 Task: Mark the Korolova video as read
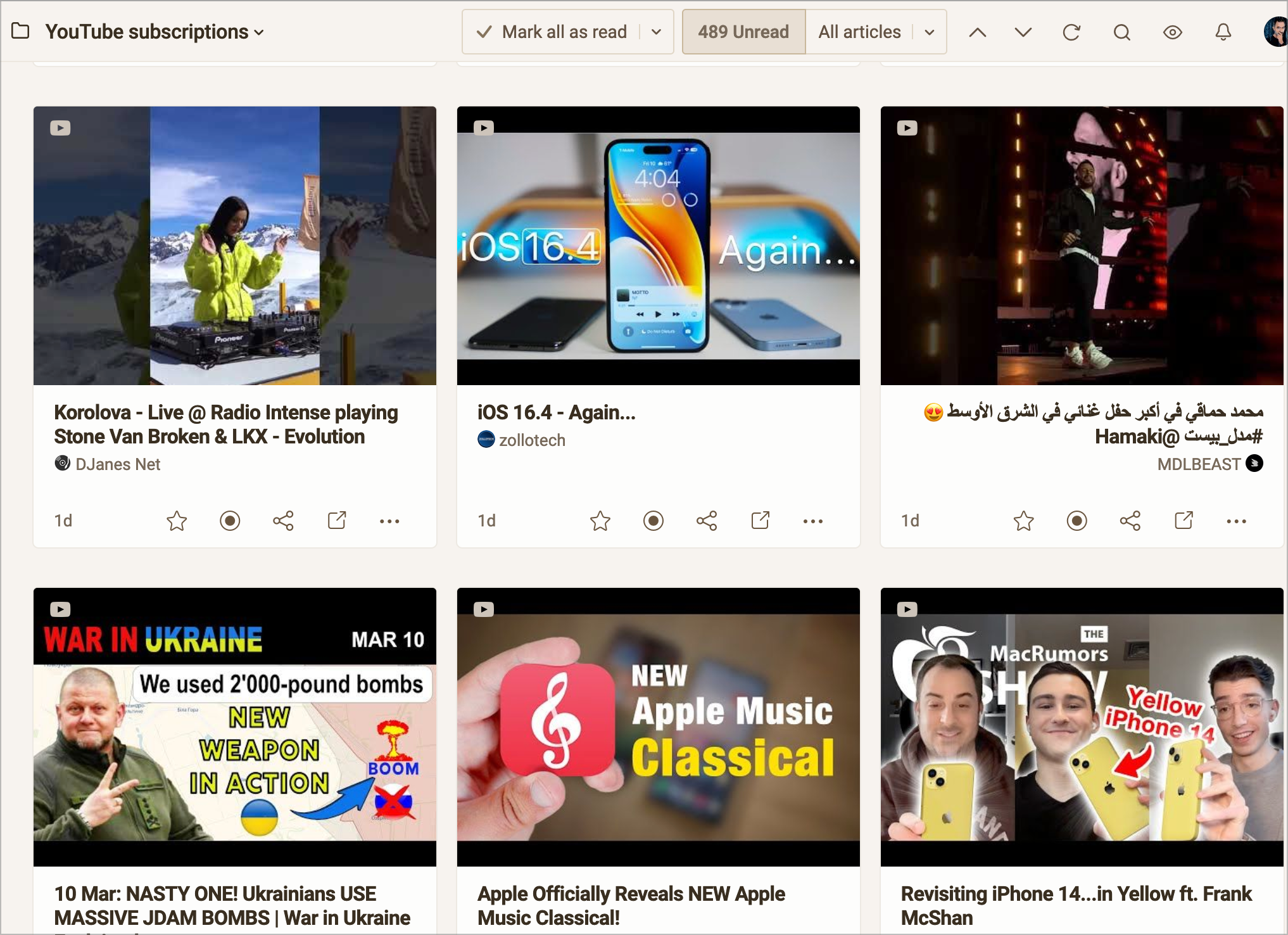click(x=230, y=520)
